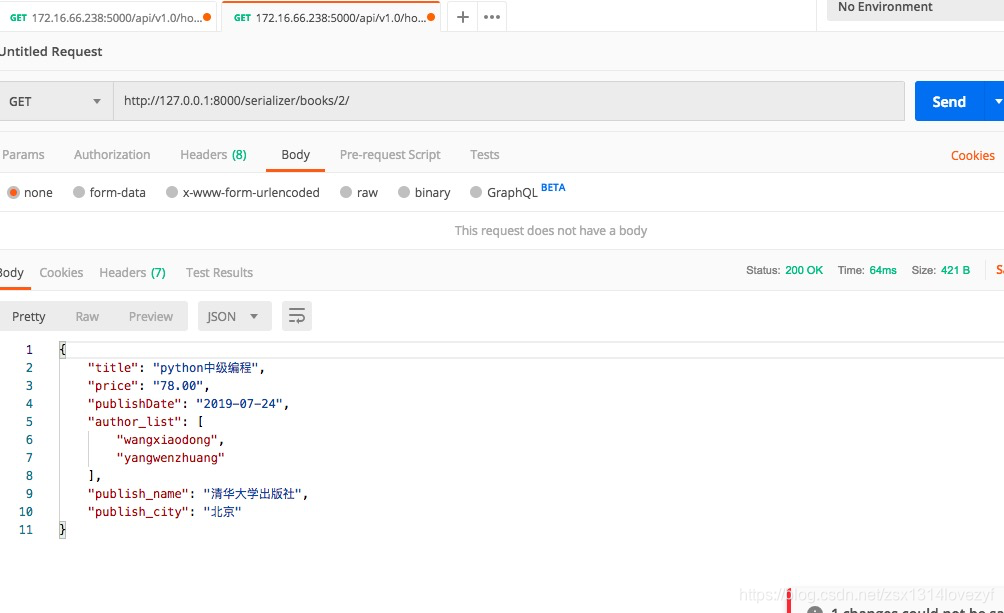Click the request URL input field
Screen dimensions: 1004x613
(x=509, y=101)
